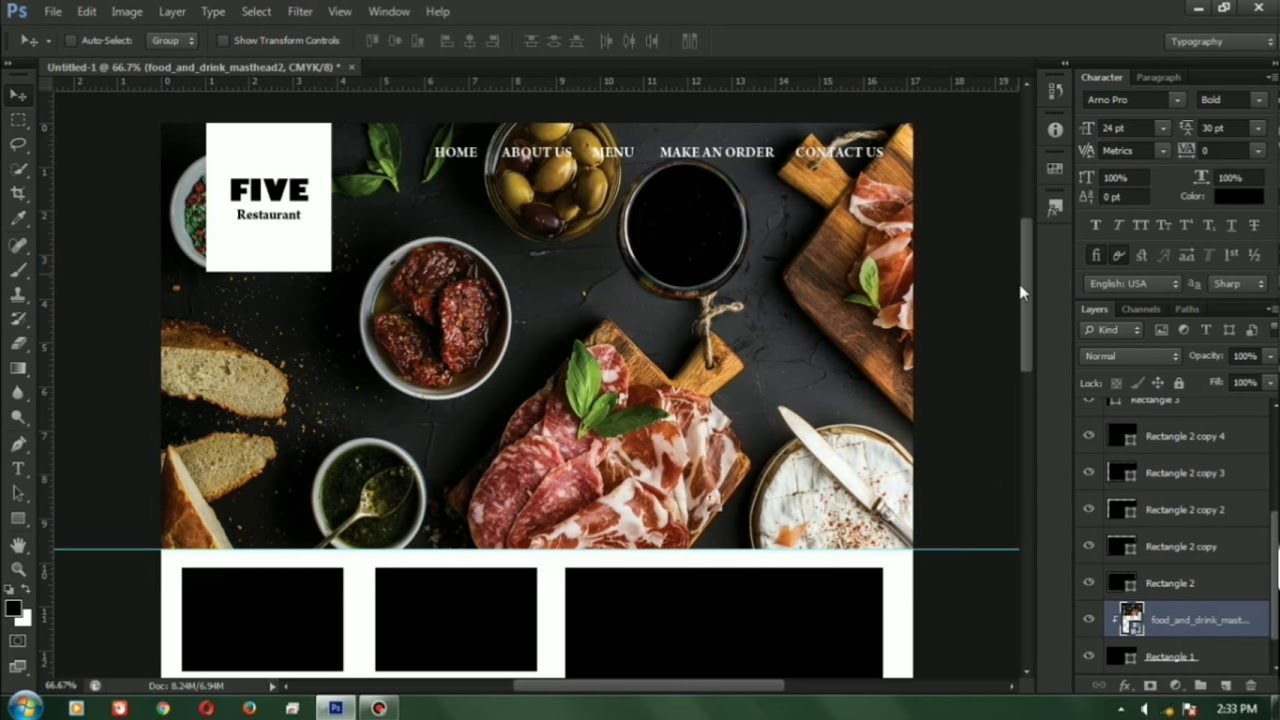This screenshot has height=720, width=1280.
Task: Hide the Rectangle 1 layer
Action: point(1089,656)
